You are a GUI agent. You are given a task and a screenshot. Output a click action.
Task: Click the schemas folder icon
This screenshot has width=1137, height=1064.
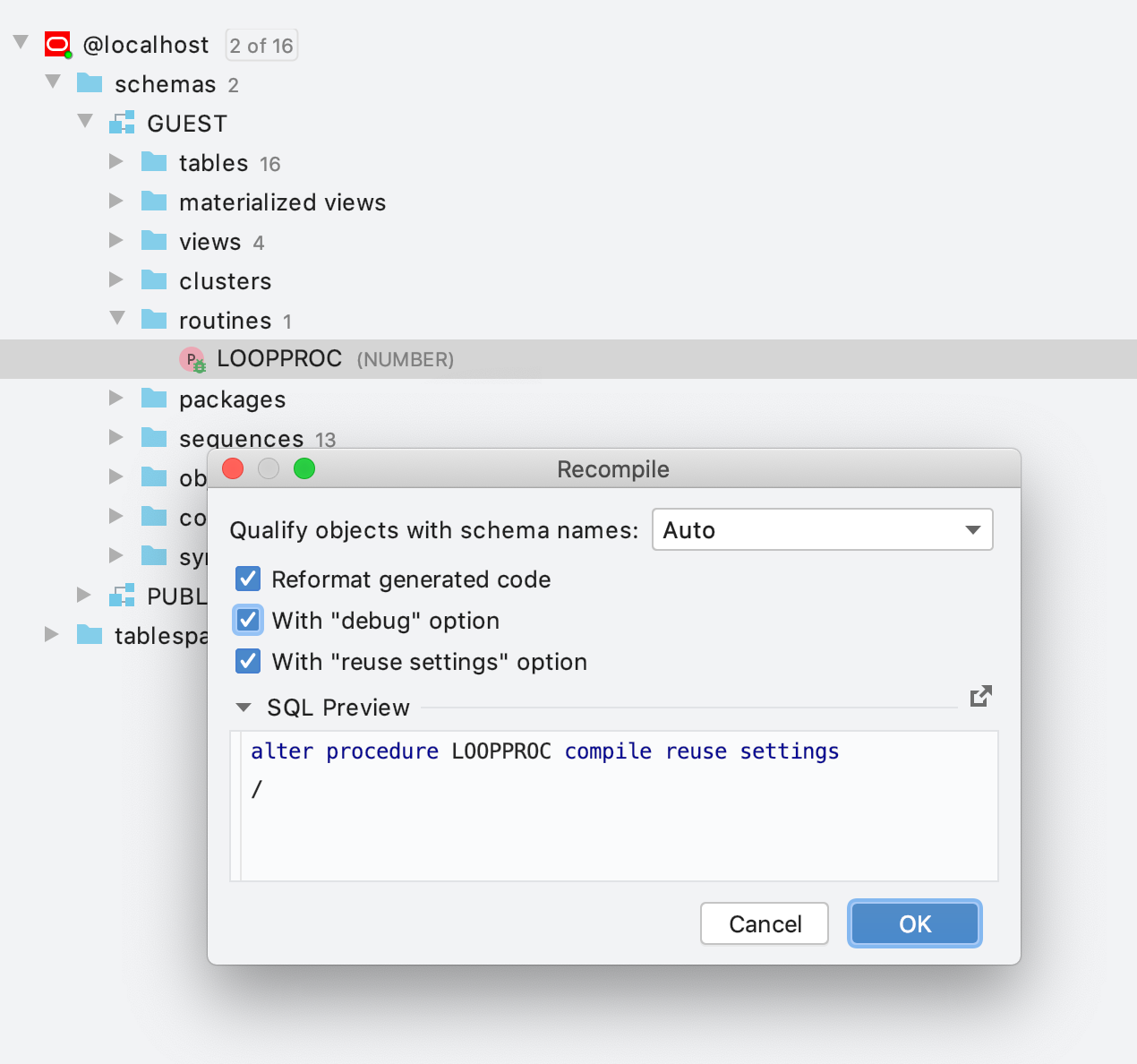[x=90, y=83]
